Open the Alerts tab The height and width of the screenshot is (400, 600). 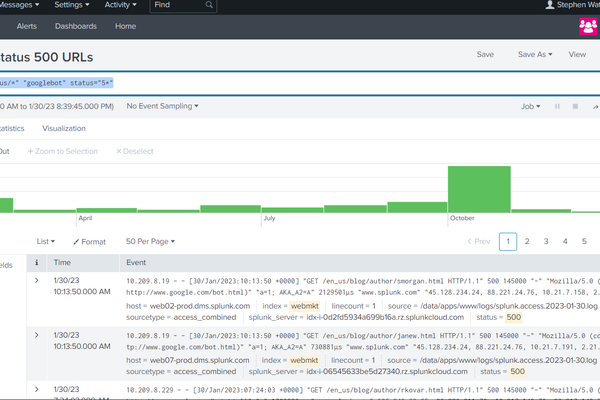[27, 26]
